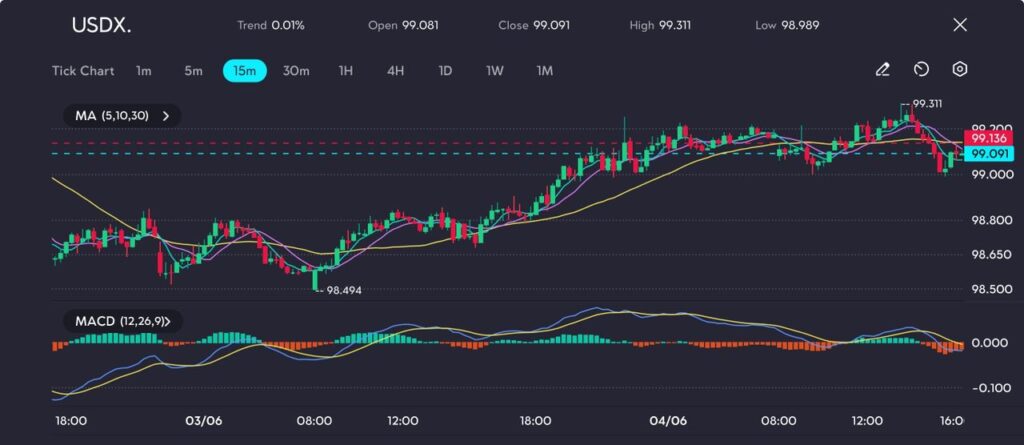Choose the 4H timeframe
The width and height of the screenshot is (1024, 445).
(x=395, y=71)
